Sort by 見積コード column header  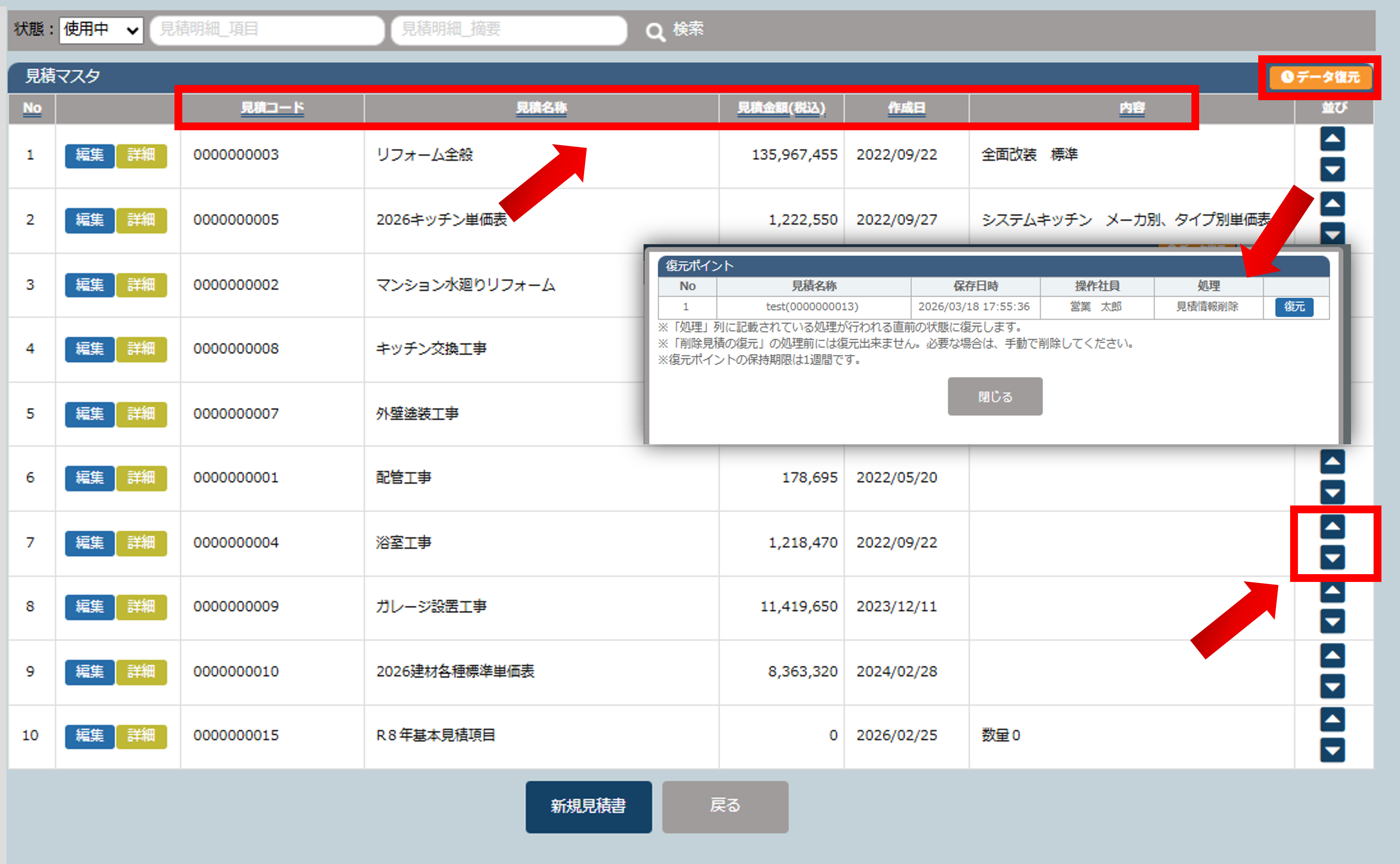(272, 108)
